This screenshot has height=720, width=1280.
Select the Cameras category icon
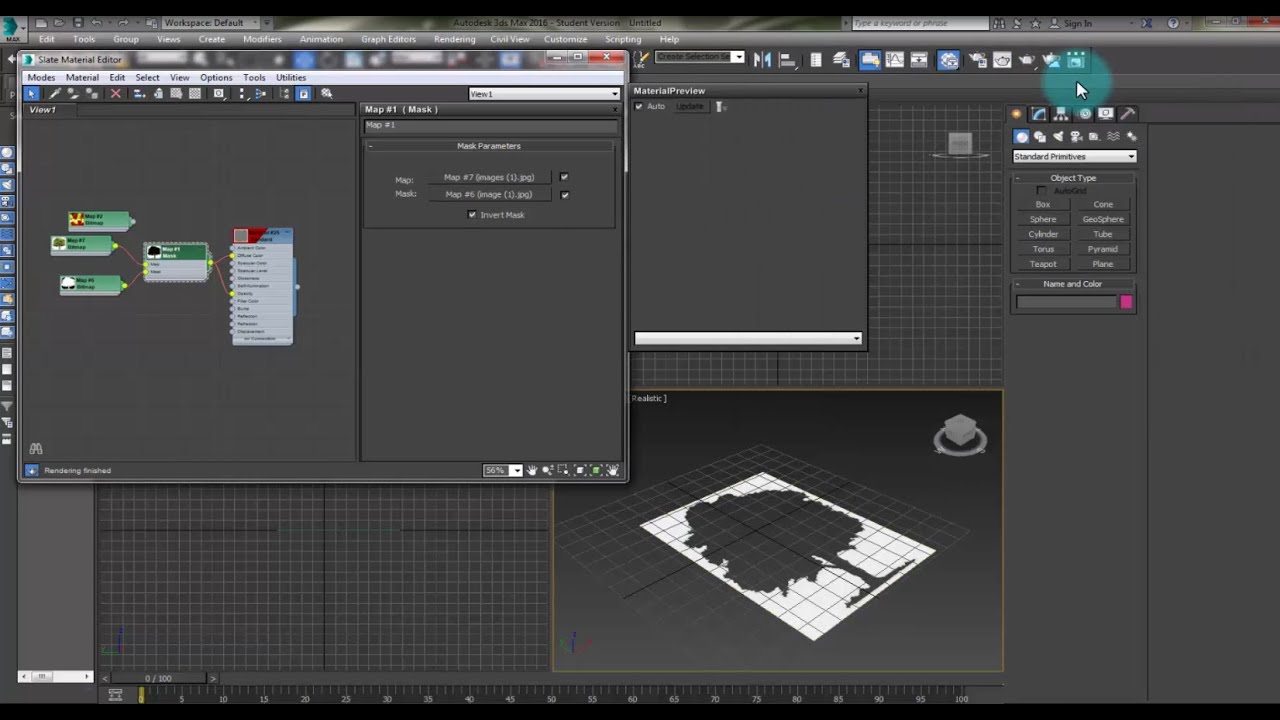coord(1076,137)
